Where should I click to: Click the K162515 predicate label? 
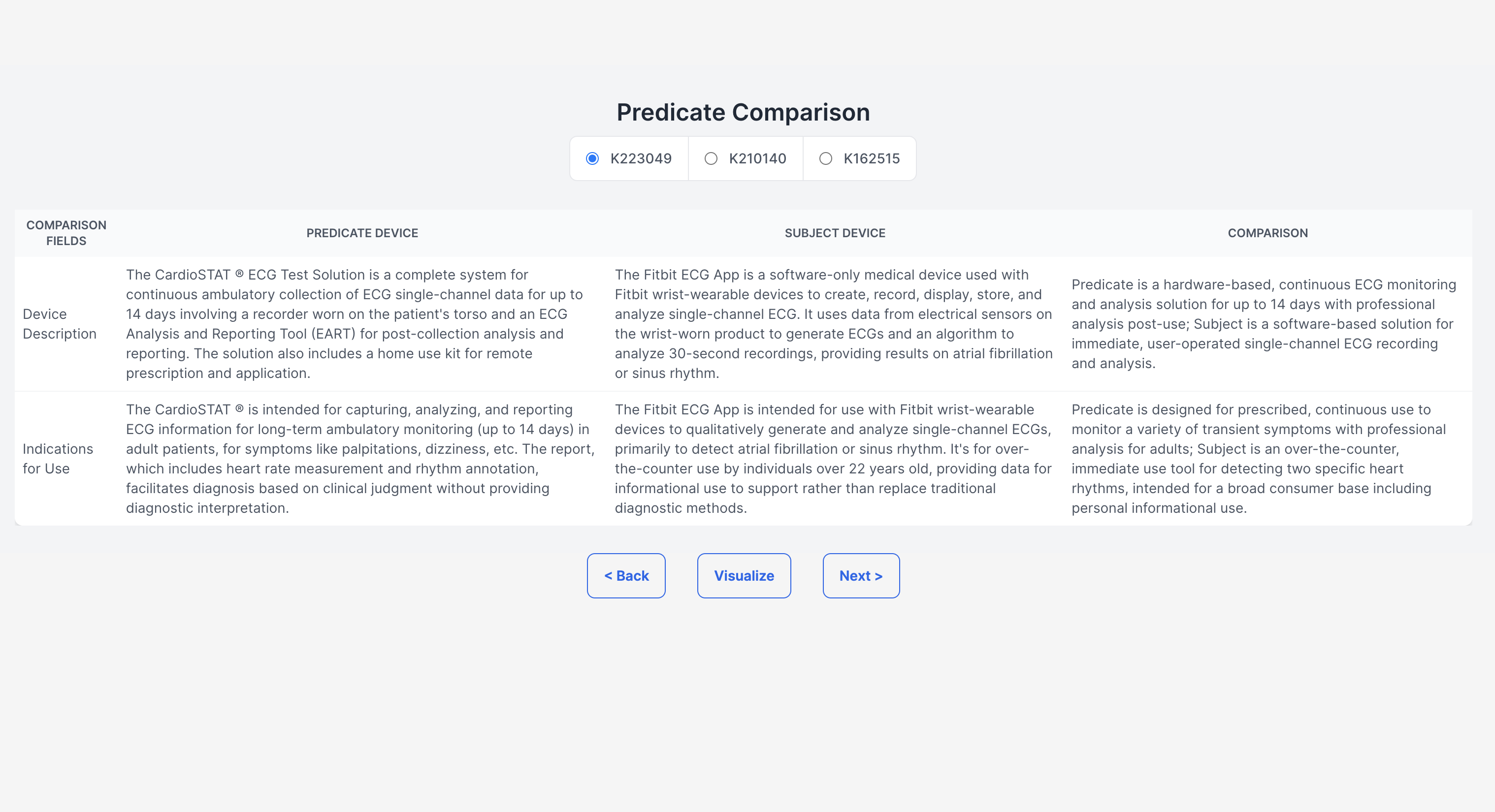tap(872, 158)
